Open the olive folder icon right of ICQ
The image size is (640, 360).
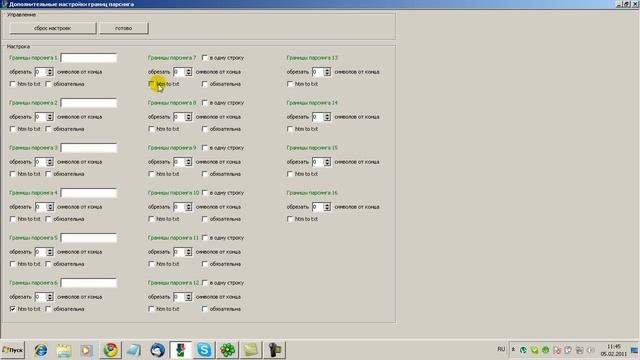251,350
